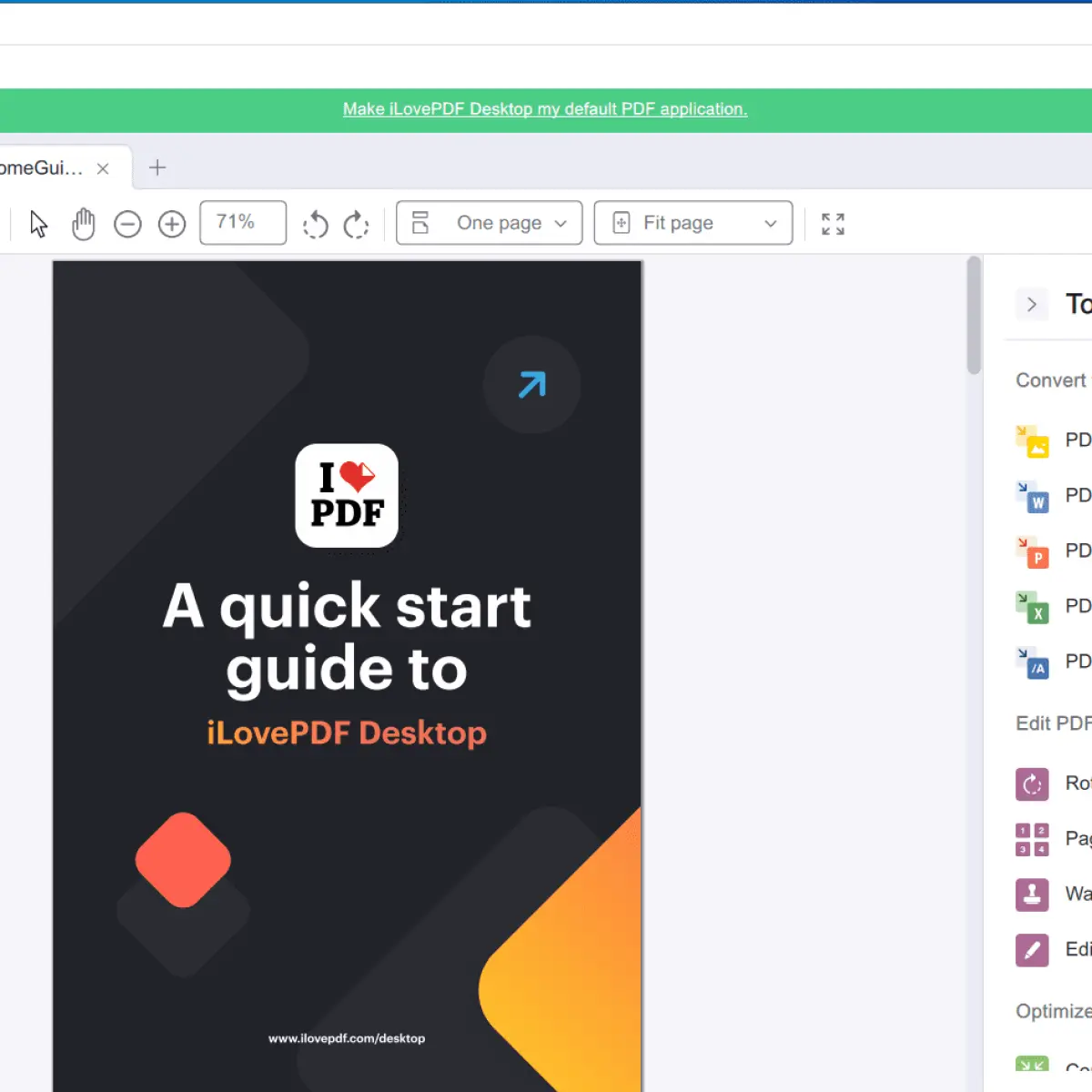Viewport: 1092px width, 1092px height.
Task: Activate the hand pan tool
Action: [83, 223]
